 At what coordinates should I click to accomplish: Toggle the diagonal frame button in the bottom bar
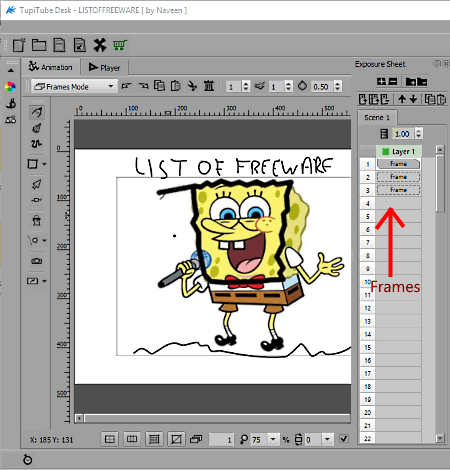(176, 439)
